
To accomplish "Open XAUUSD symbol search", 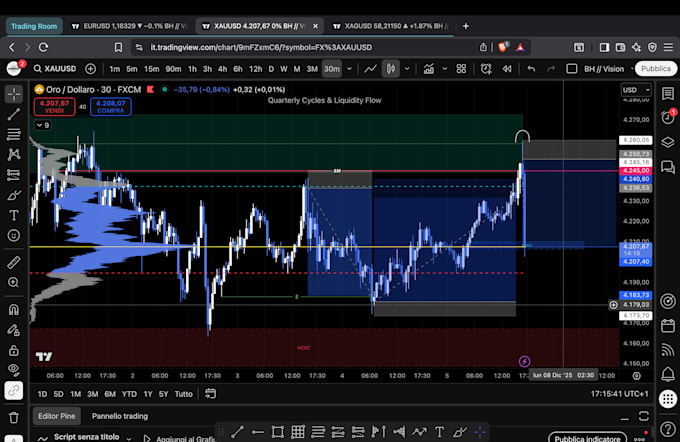I will pyautogui.click(x=56, y=69).
